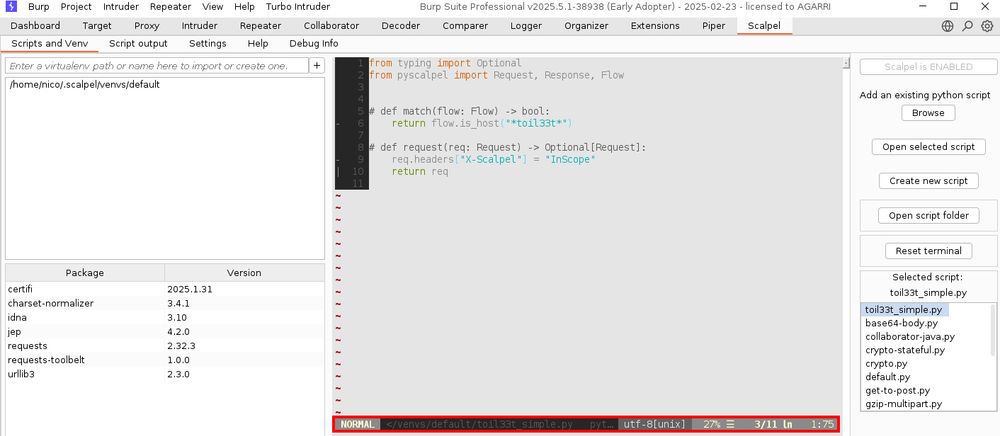Click line 6 return flow.is_host in editor
Screen dimensions: 1000x436
482,123
